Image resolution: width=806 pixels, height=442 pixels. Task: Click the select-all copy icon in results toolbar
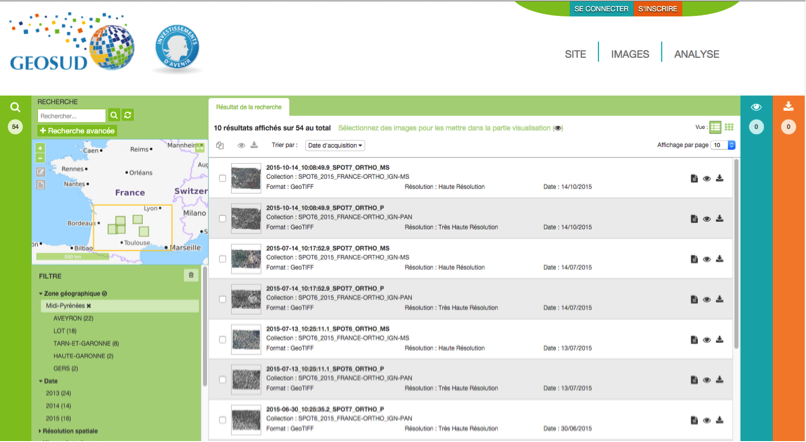220,145
